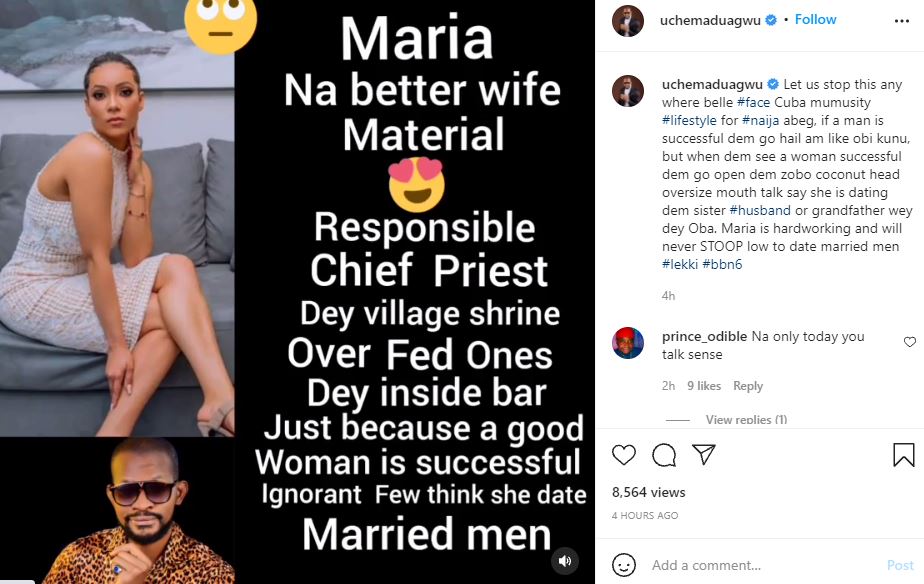
Task: View the 9 likes on comment
Action: [x=704, y=386]
